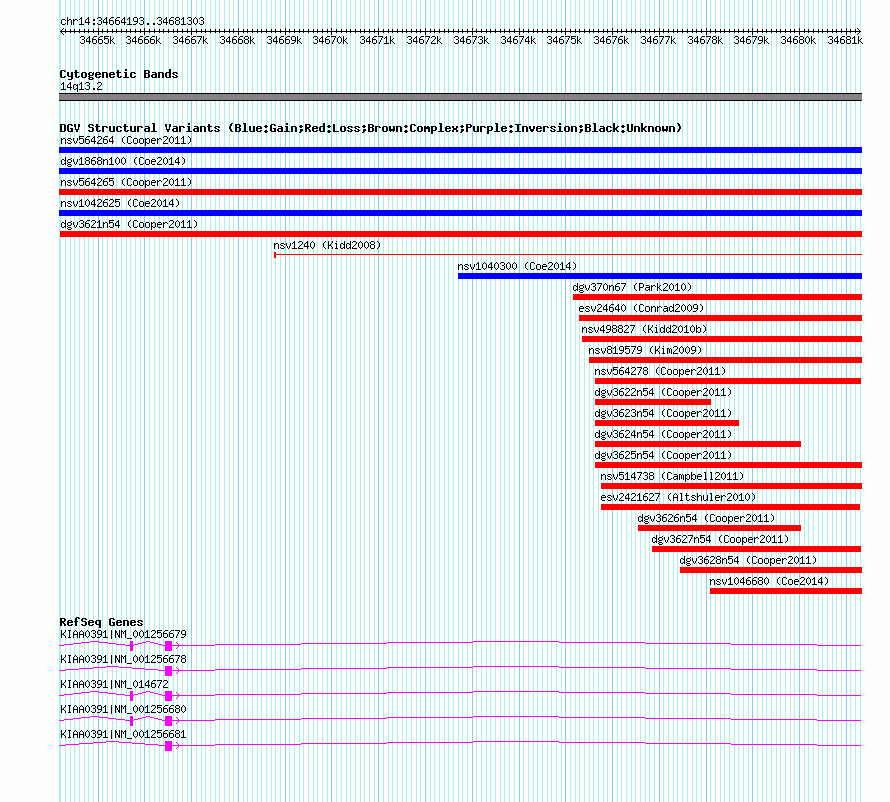Click the large magenta exon of NM_001256681
The height and width of the screenshot is (802, 890).
click(x=169, y=746)
